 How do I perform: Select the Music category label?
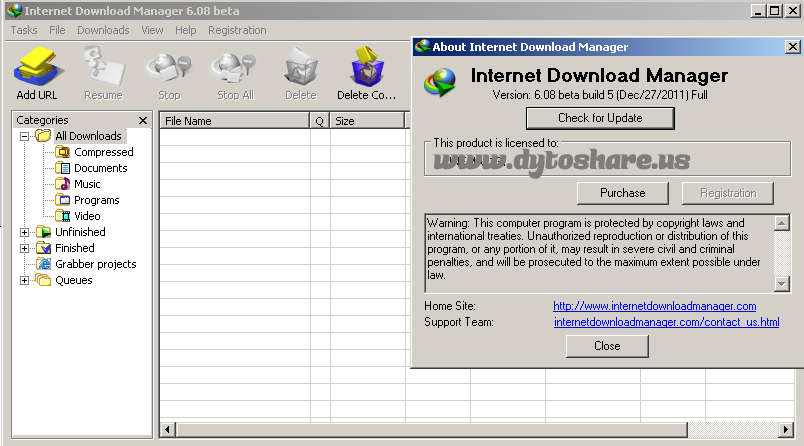pos(87,184)
